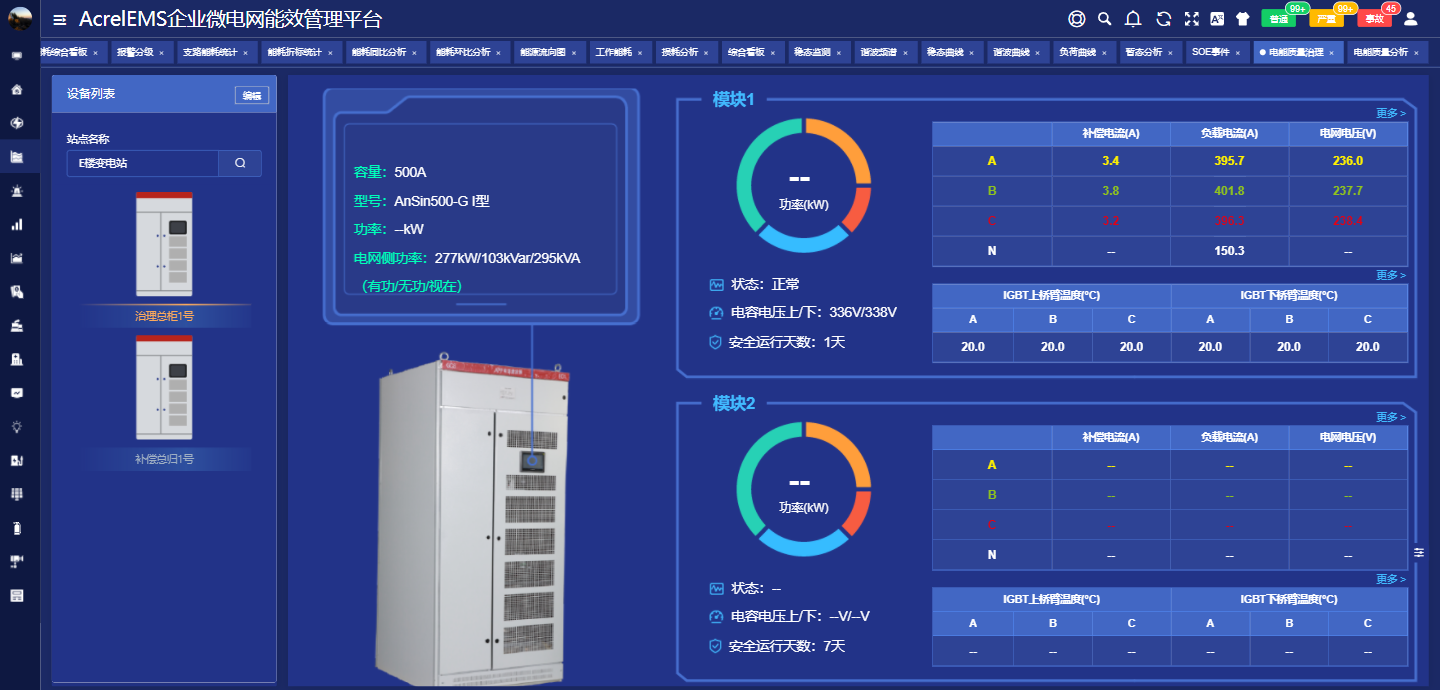Open 更多 link above 模块1 IGBT temperature table
The image size is (1440, 690).
1391,275
